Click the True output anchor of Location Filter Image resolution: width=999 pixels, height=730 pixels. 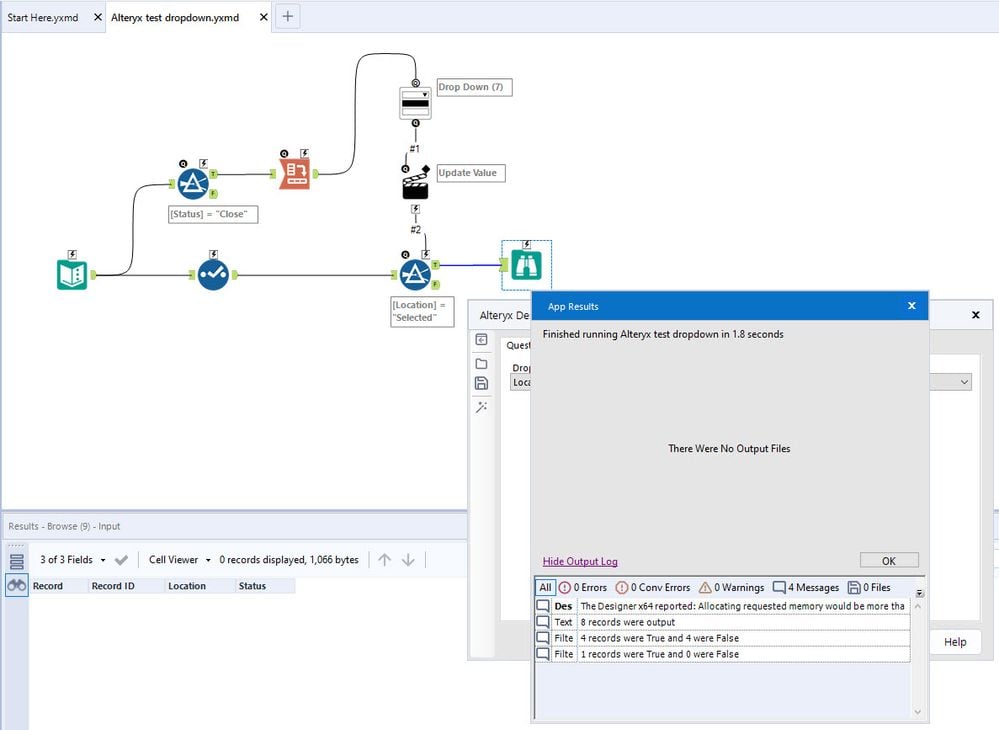tap(436, 265)
